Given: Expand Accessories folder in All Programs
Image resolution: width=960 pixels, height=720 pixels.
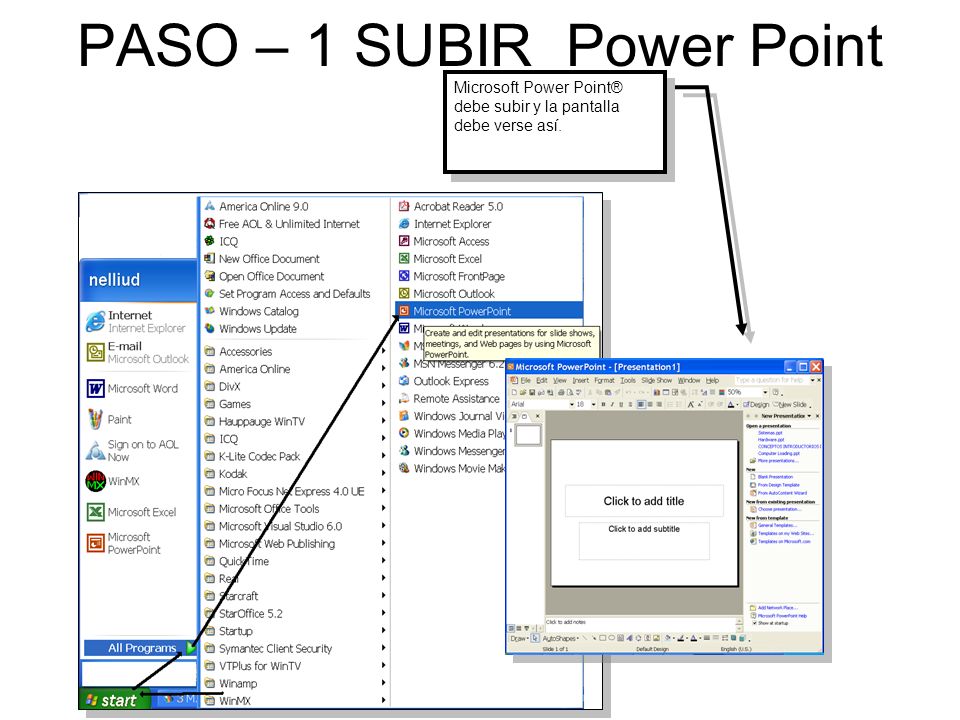Looking at the screenshot, I should coord(295,351).
